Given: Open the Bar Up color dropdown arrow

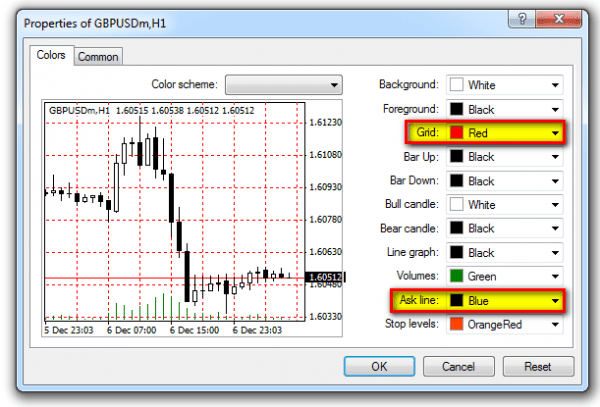Looking at the screenshot, I should pos(555,157).
